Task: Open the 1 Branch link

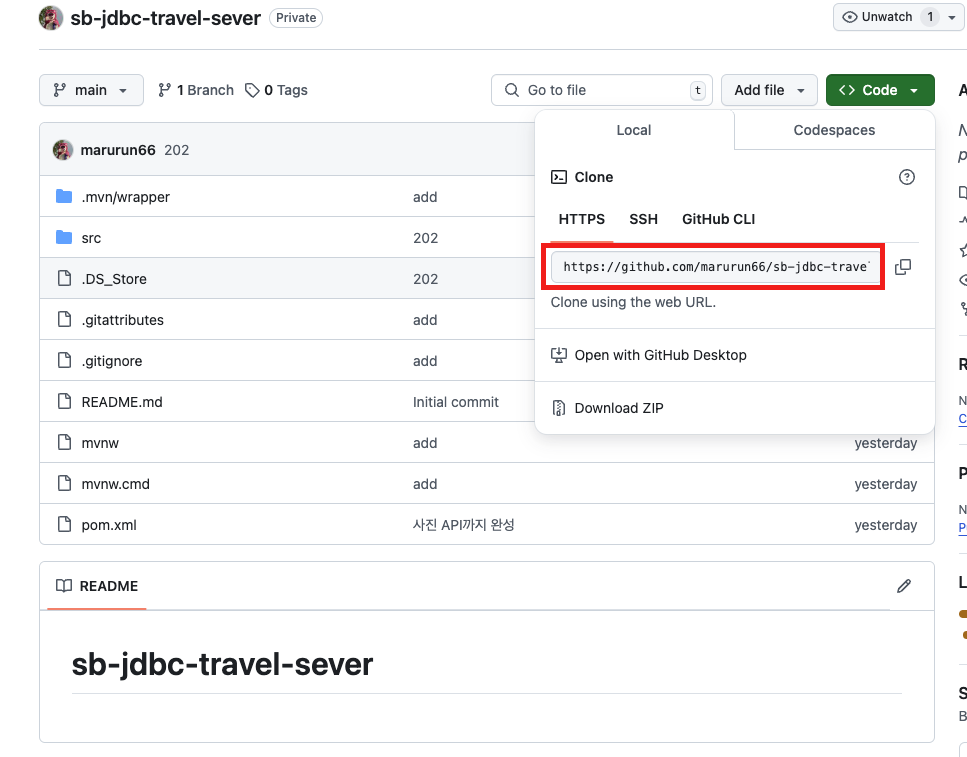Action: (195, 90)
